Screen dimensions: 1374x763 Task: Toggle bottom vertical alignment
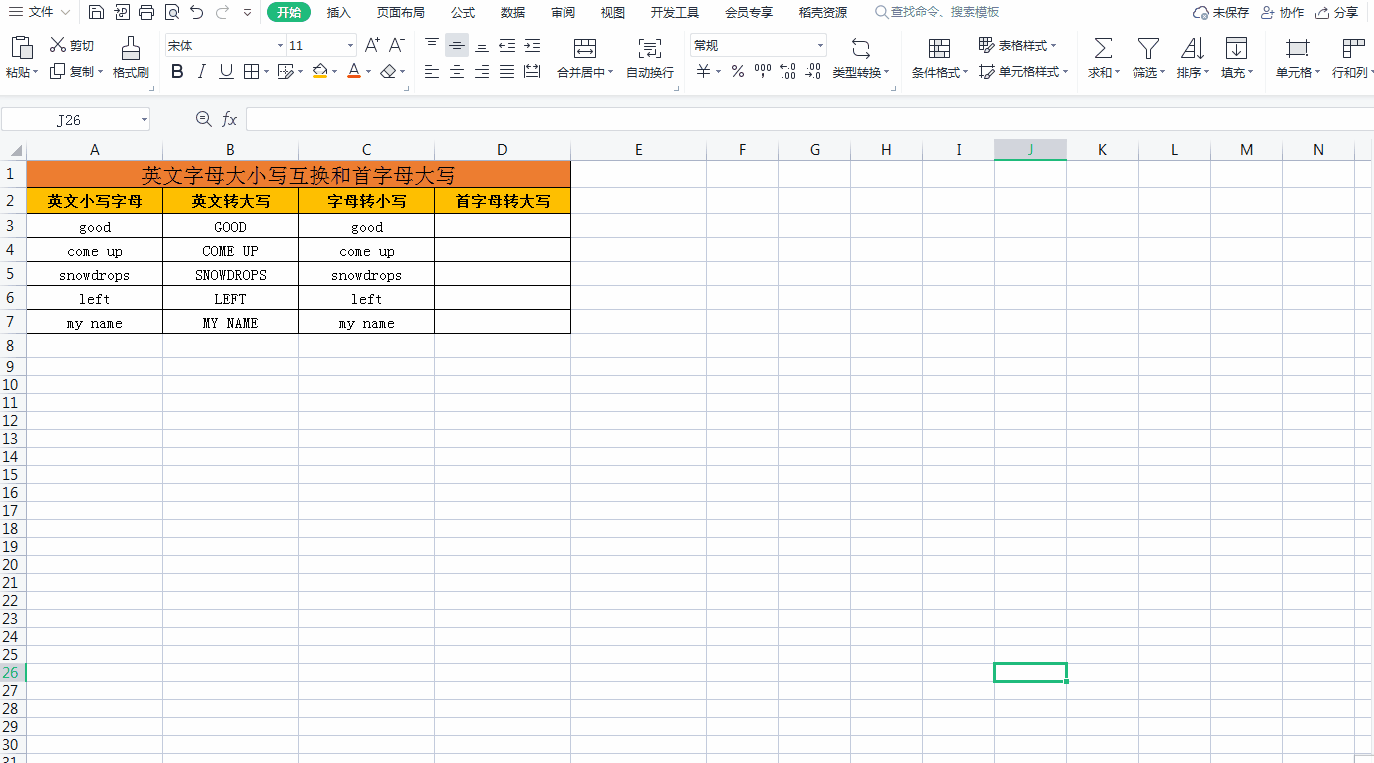pos(482,46)
